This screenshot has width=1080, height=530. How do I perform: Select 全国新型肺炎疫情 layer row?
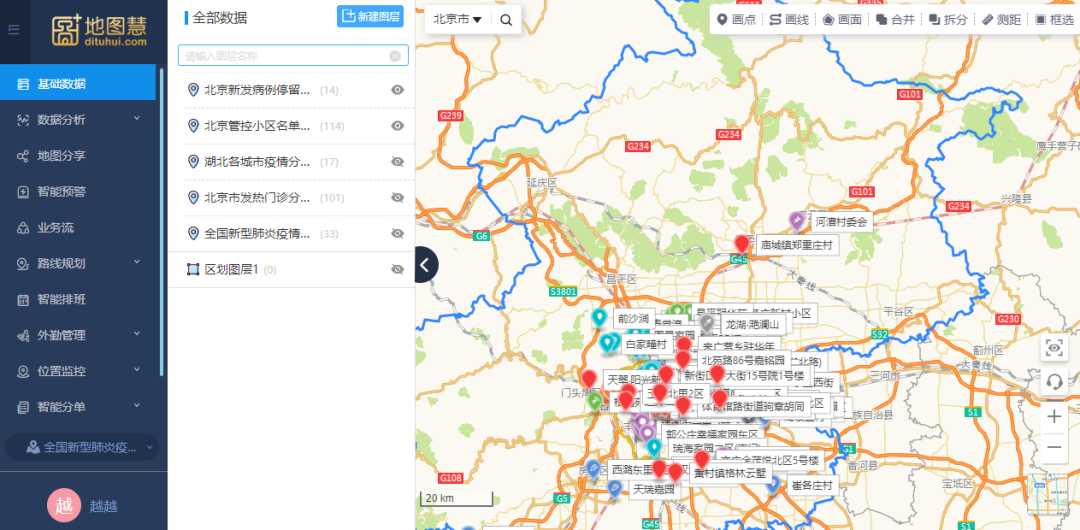pyautogui.click(x=291, y=234)
